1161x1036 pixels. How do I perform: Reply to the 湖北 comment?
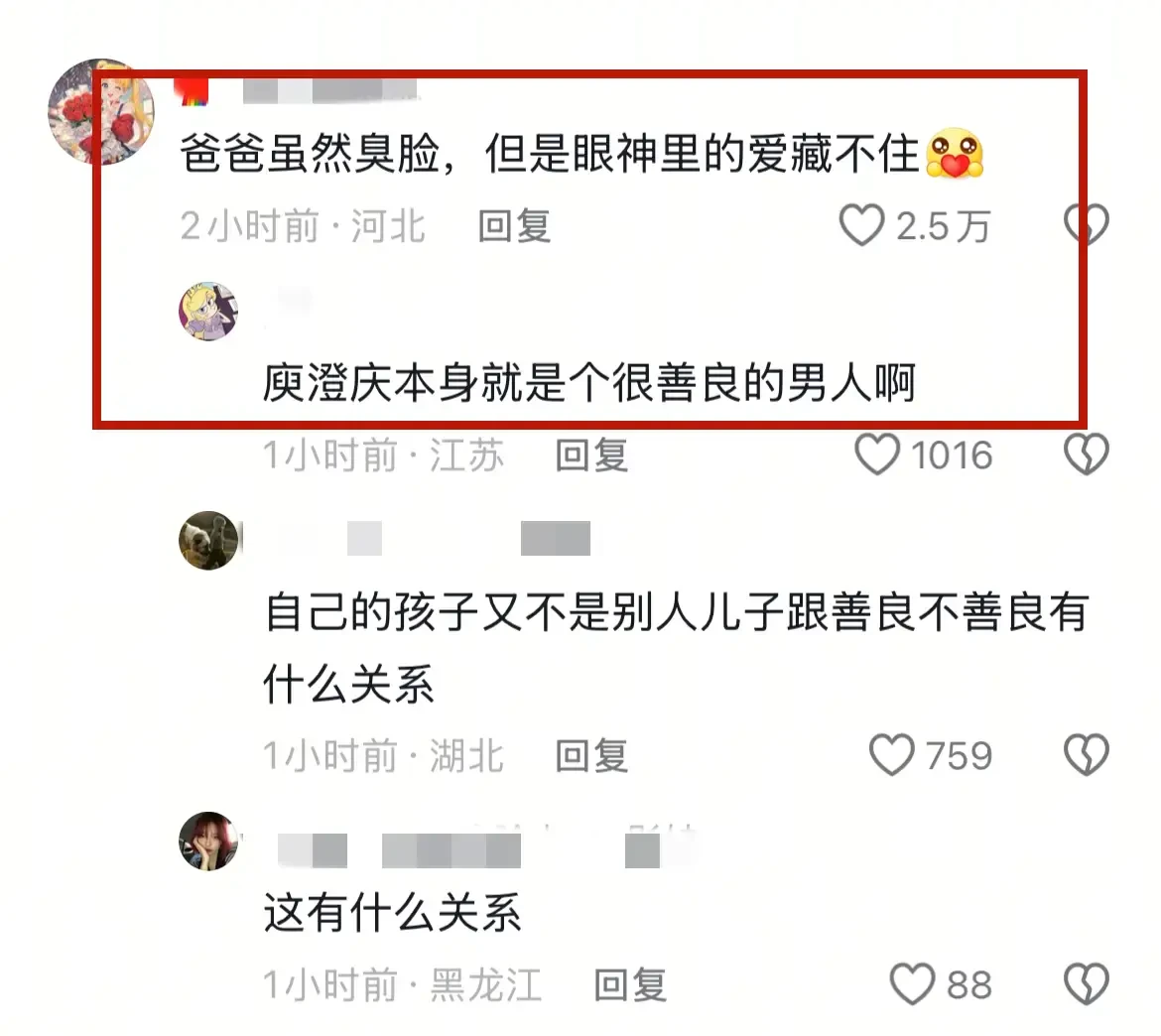pyautogui.click(x=592, y=756)
